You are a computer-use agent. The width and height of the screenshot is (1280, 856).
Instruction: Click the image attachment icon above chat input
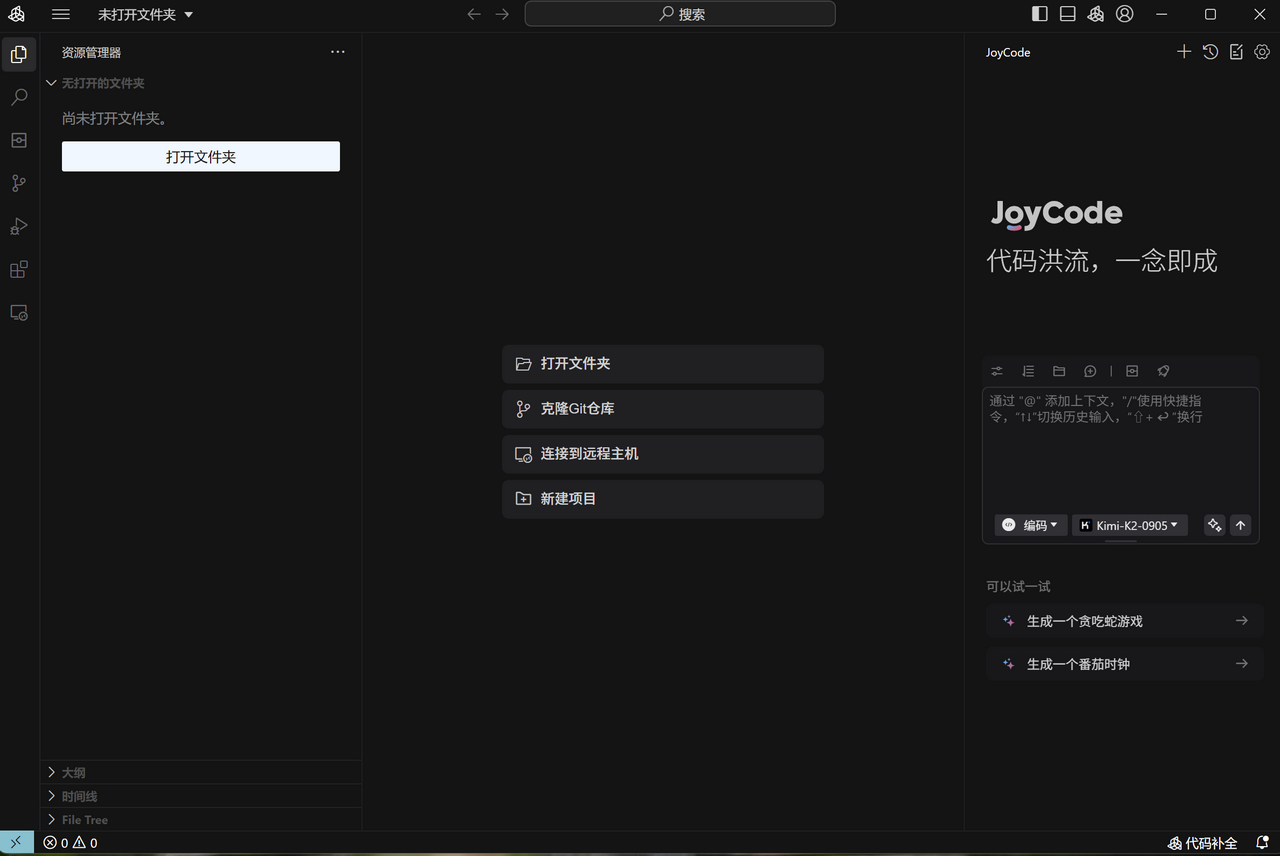click(x=1131, y=371)
